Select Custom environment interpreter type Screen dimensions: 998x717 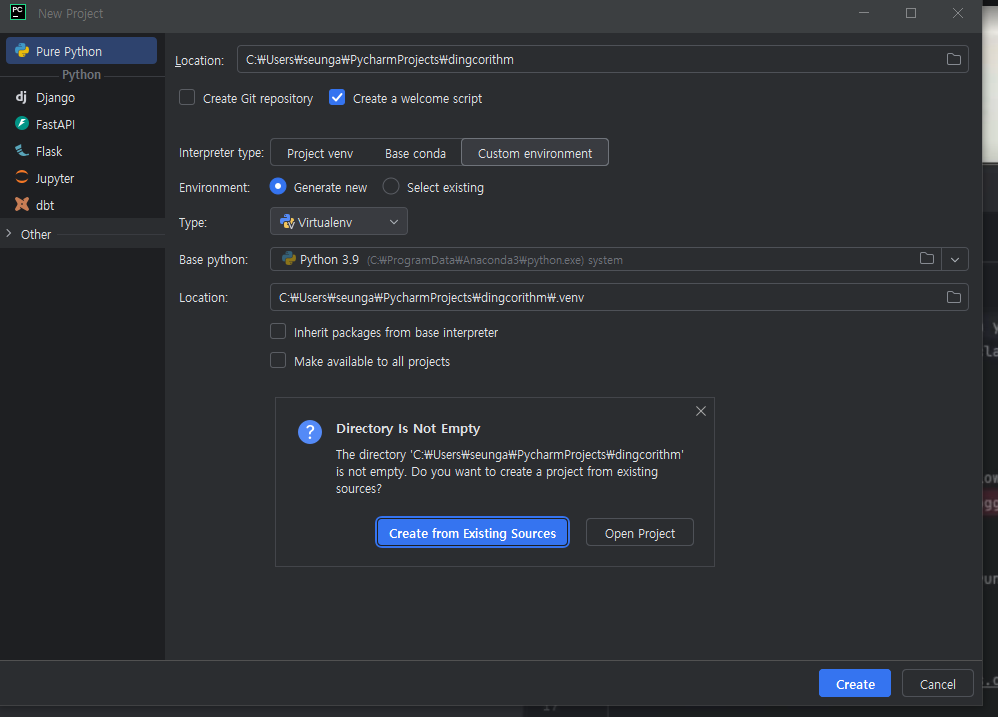535,153
